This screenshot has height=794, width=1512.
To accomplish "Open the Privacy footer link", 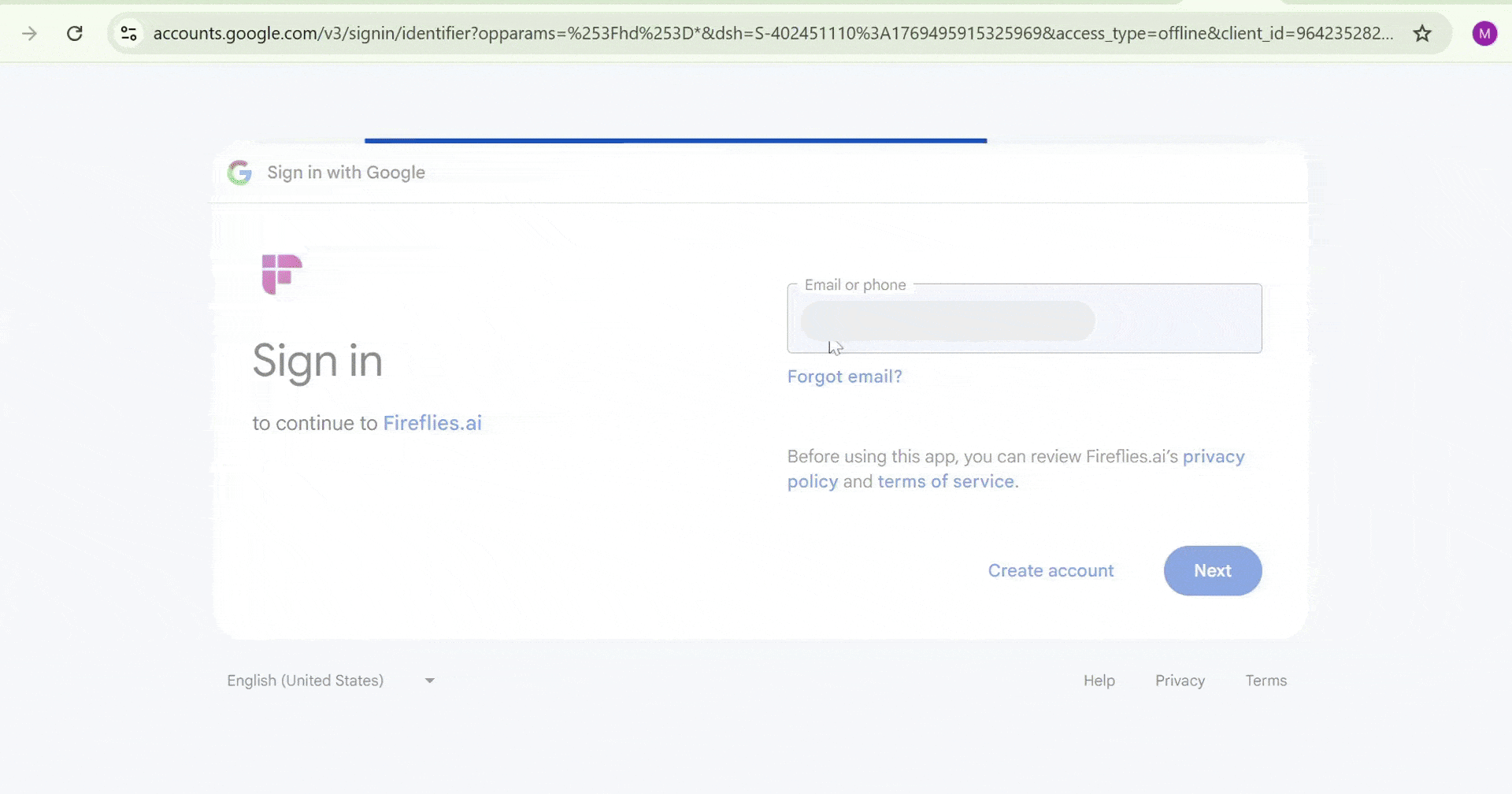I will (1180, 681).
